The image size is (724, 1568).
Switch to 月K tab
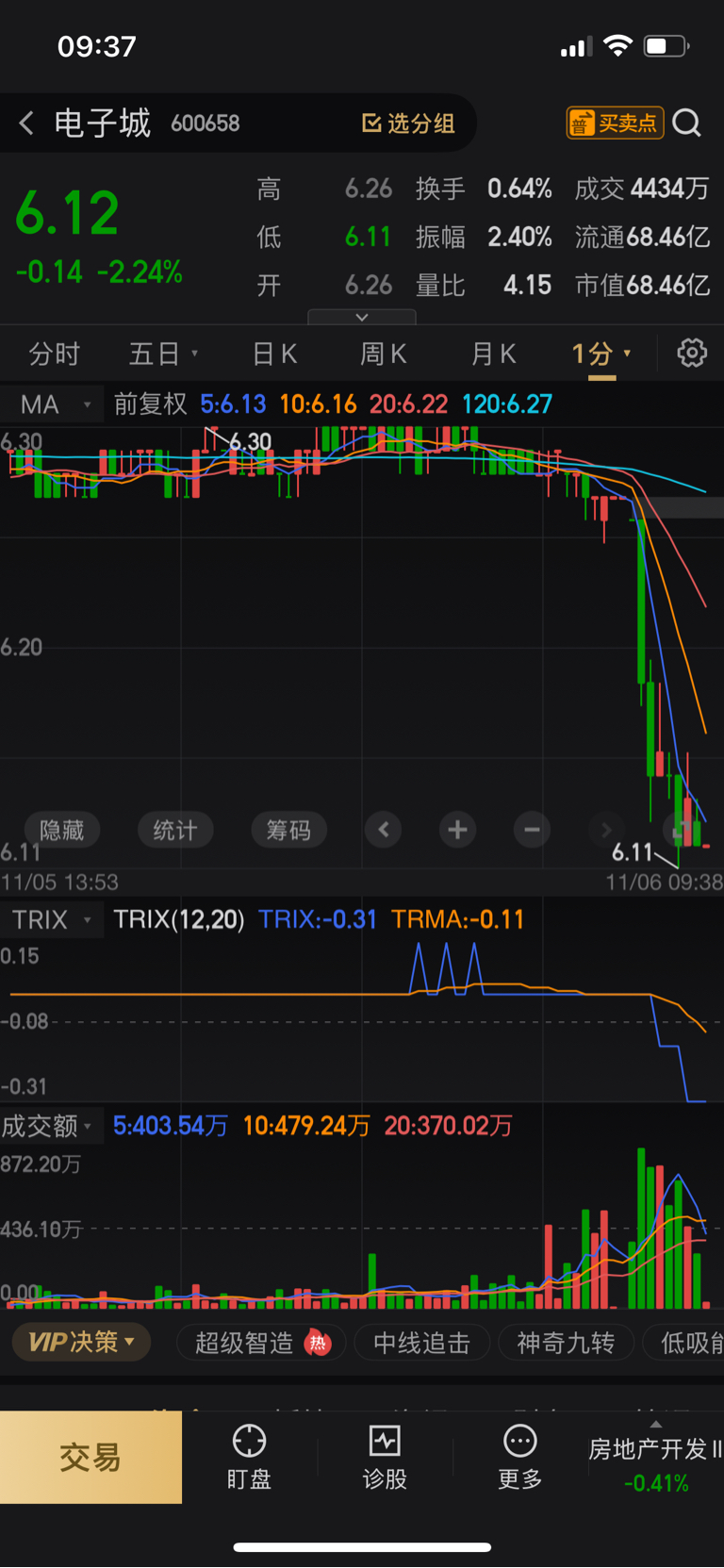[493, 354]
